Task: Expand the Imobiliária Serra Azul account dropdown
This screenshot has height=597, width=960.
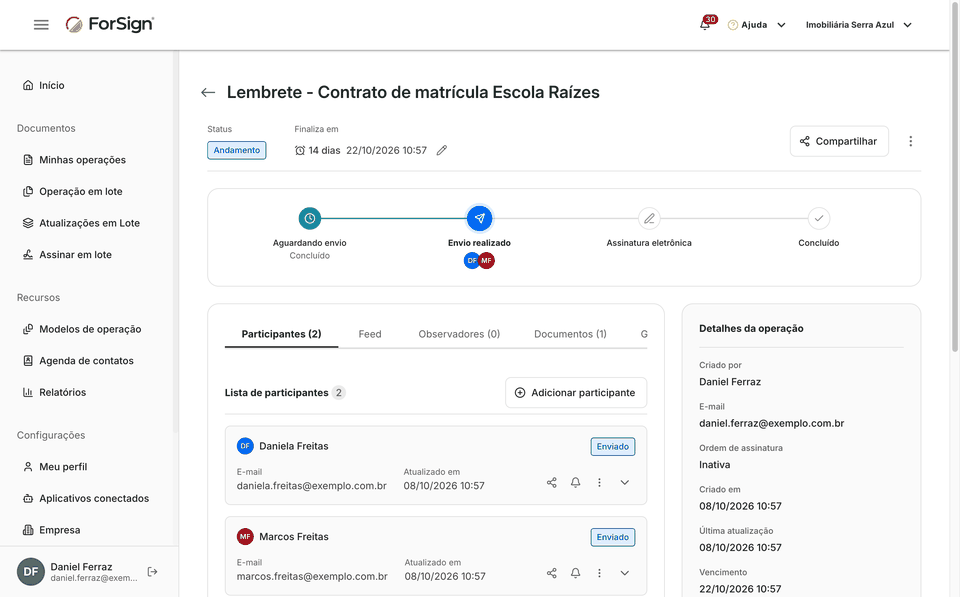Action: point(858,25)
